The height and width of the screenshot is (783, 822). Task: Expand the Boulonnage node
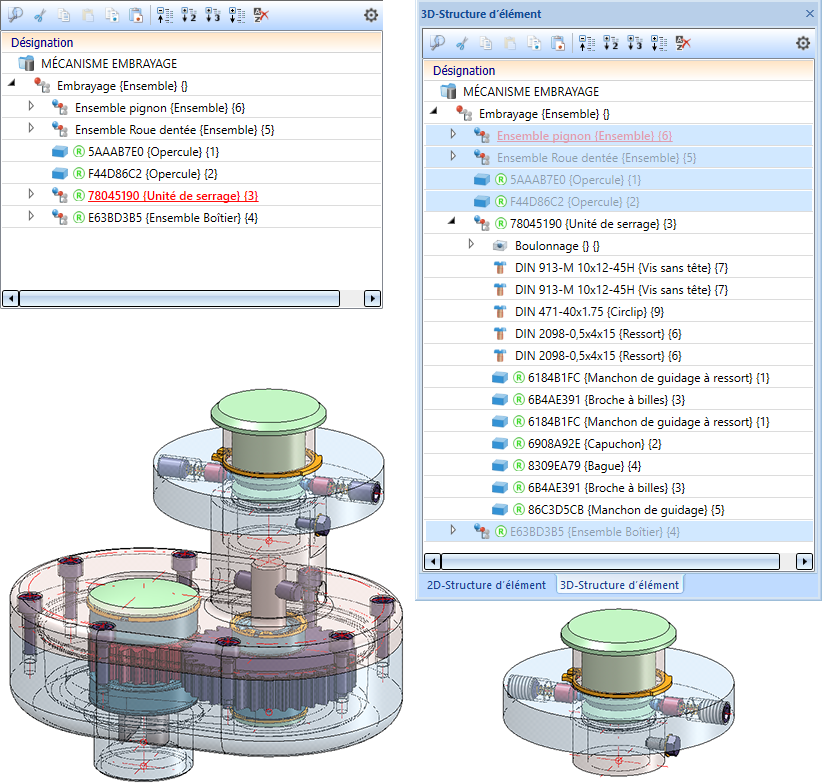[473, 245]
